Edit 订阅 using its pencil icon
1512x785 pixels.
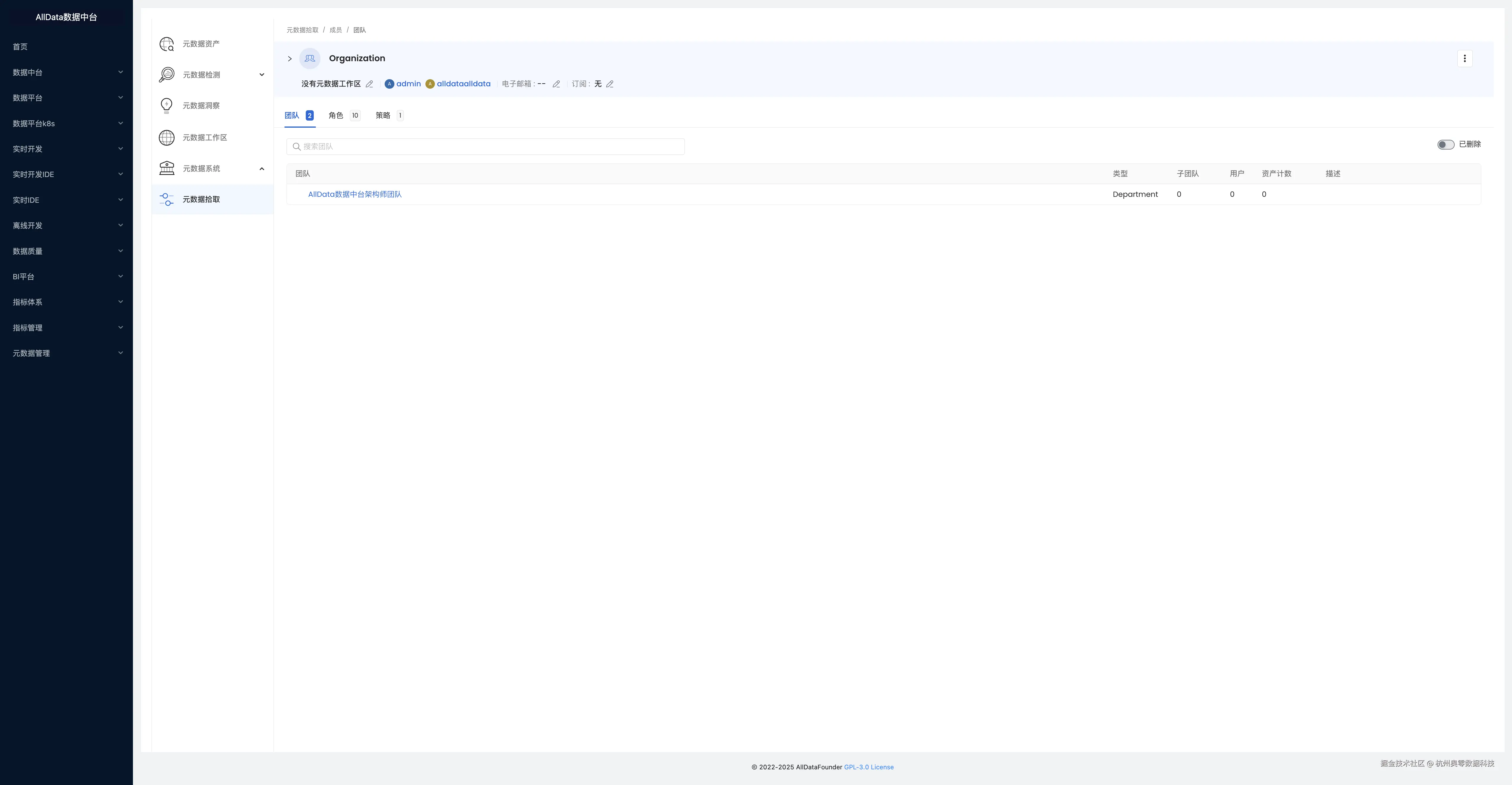click(x=610, y=84)
